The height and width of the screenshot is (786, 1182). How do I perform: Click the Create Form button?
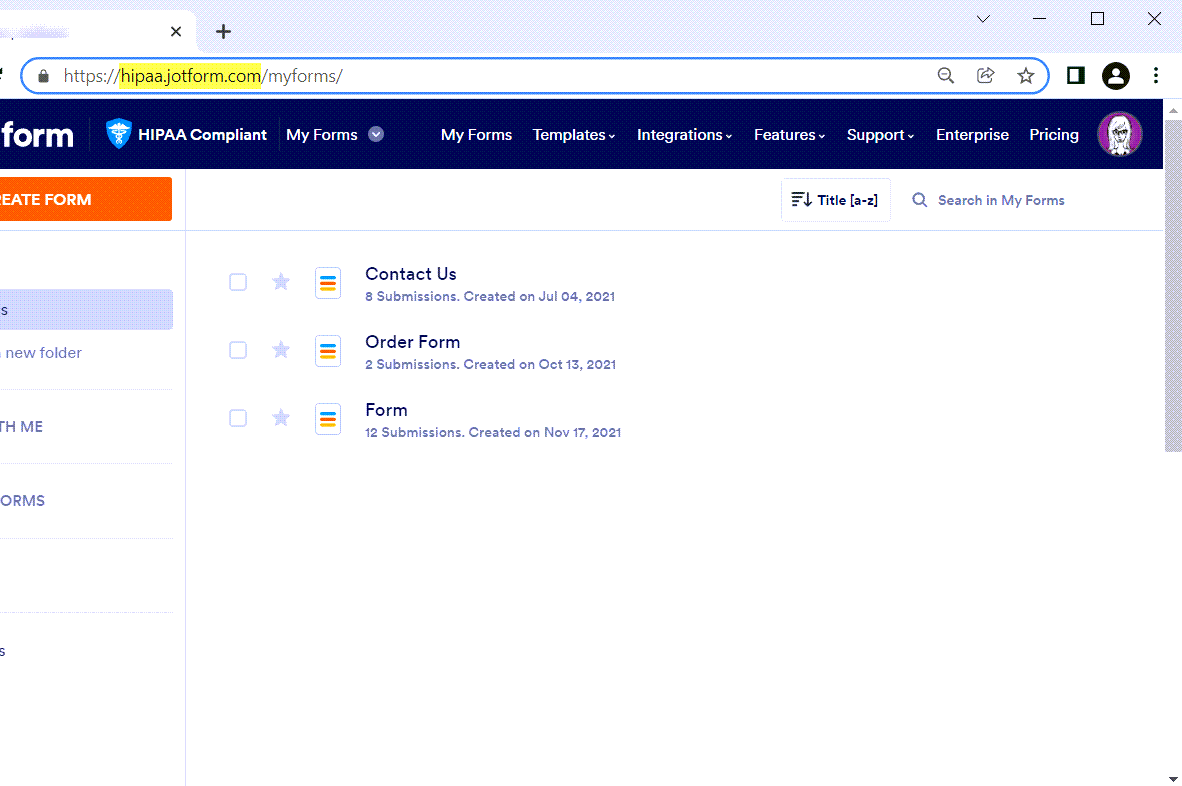pyautogui.click(x=80, y=199)
